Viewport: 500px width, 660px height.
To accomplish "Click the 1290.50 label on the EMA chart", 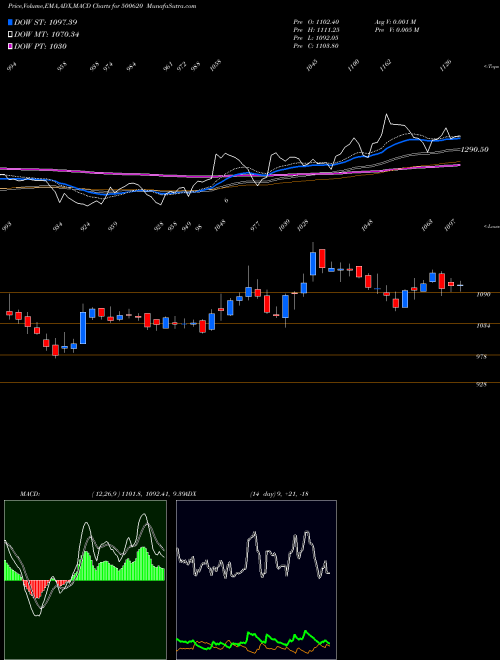I will tap(475, 149).
